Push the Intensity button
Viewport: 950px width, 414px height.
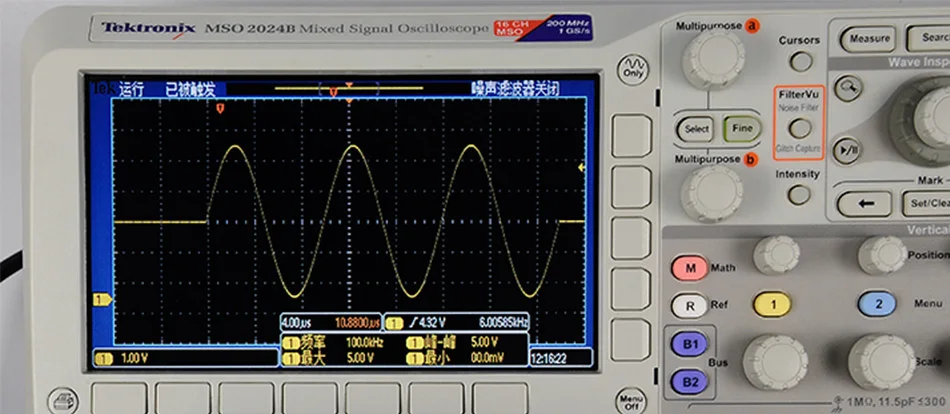pyautogui.click(x=799, y=195)
